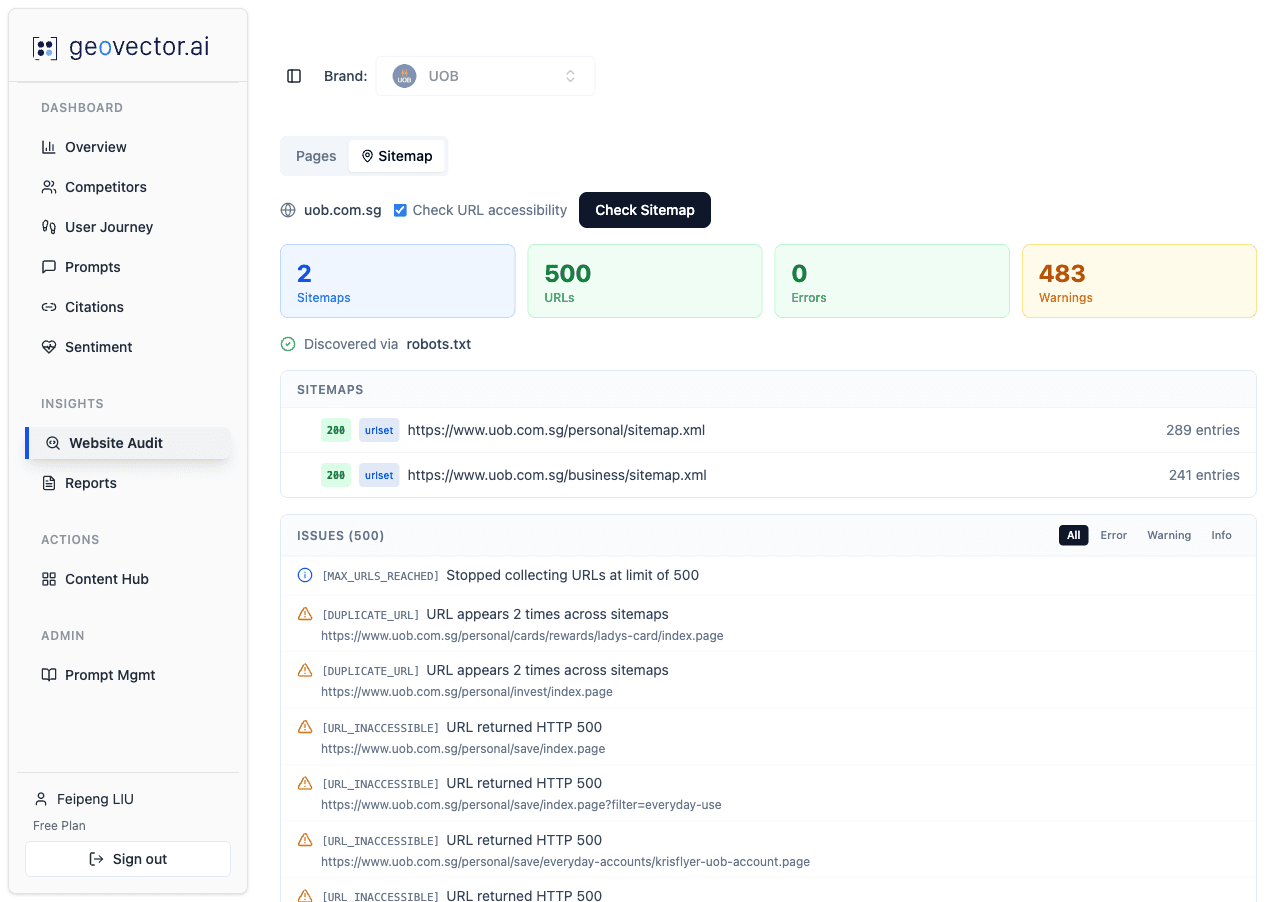This screenshot has height=902, width=1281.
Task: Switch to the Pages tab
Action: [315, 156]
